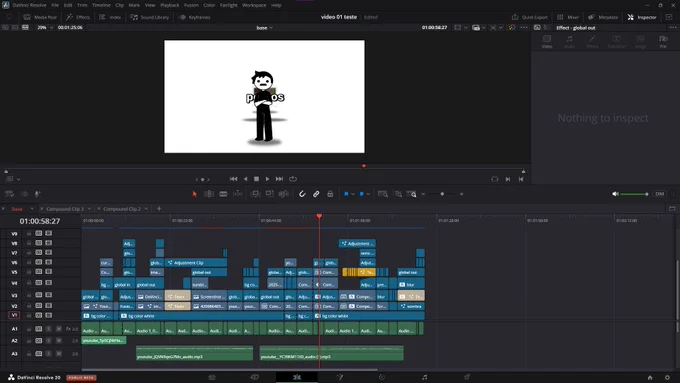Image resolution: width=680 pixels, height=383 pixels.
Task: Switch to the Compound Clip 3 timeline tab
Action: [x=65, y=209]
